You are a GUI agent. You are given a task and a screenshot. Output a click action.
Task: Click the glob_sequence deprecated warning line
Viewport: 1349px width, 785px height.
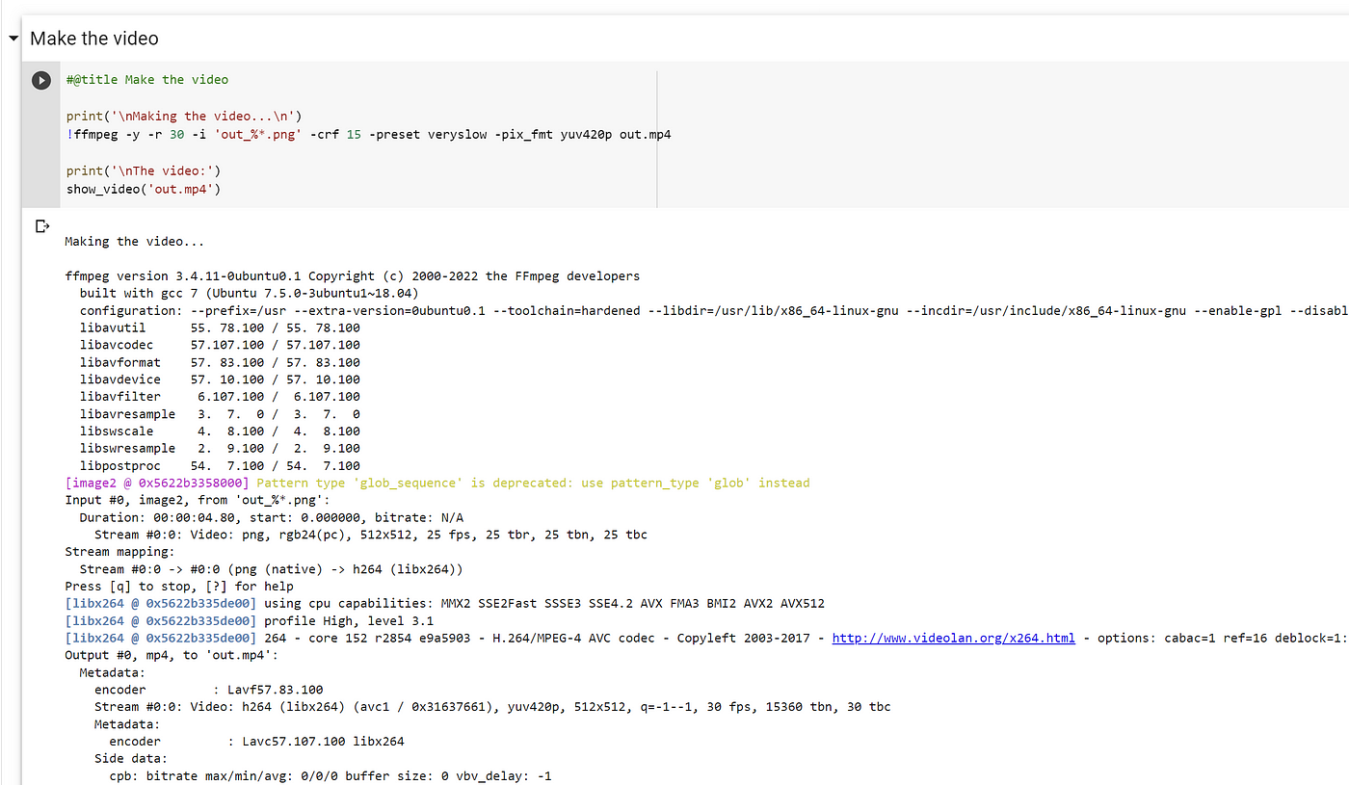437,483
